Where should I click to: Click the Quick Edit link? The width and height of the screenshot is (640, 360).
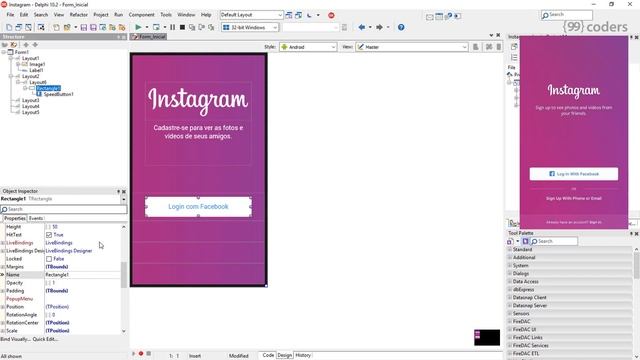[x=45, y=339]
